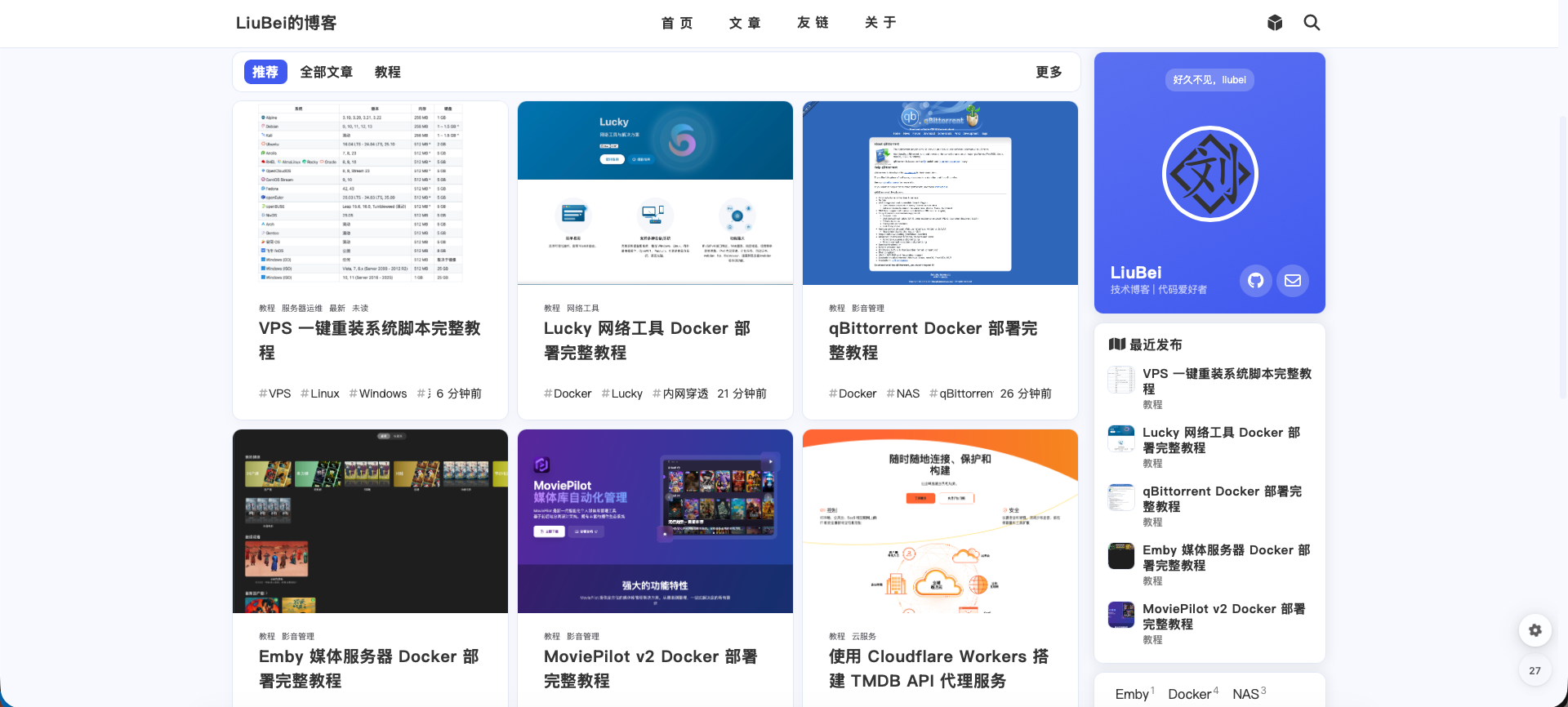Select the 推荐 tab
Screen dimensions: 1568x707
click(265, 72)
